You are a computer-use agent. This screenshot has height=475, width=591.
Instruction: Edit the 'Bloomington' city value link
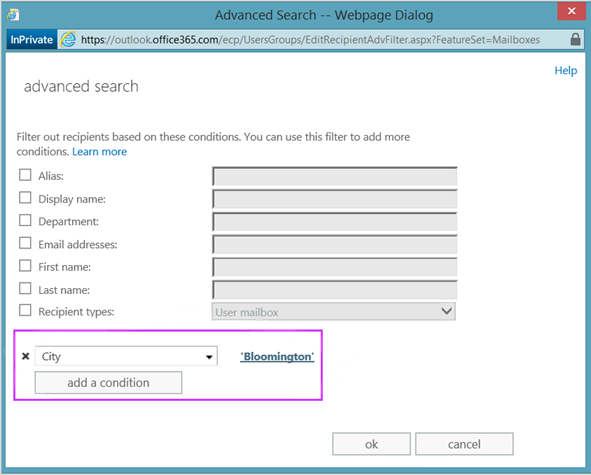[x=277, y=357]
